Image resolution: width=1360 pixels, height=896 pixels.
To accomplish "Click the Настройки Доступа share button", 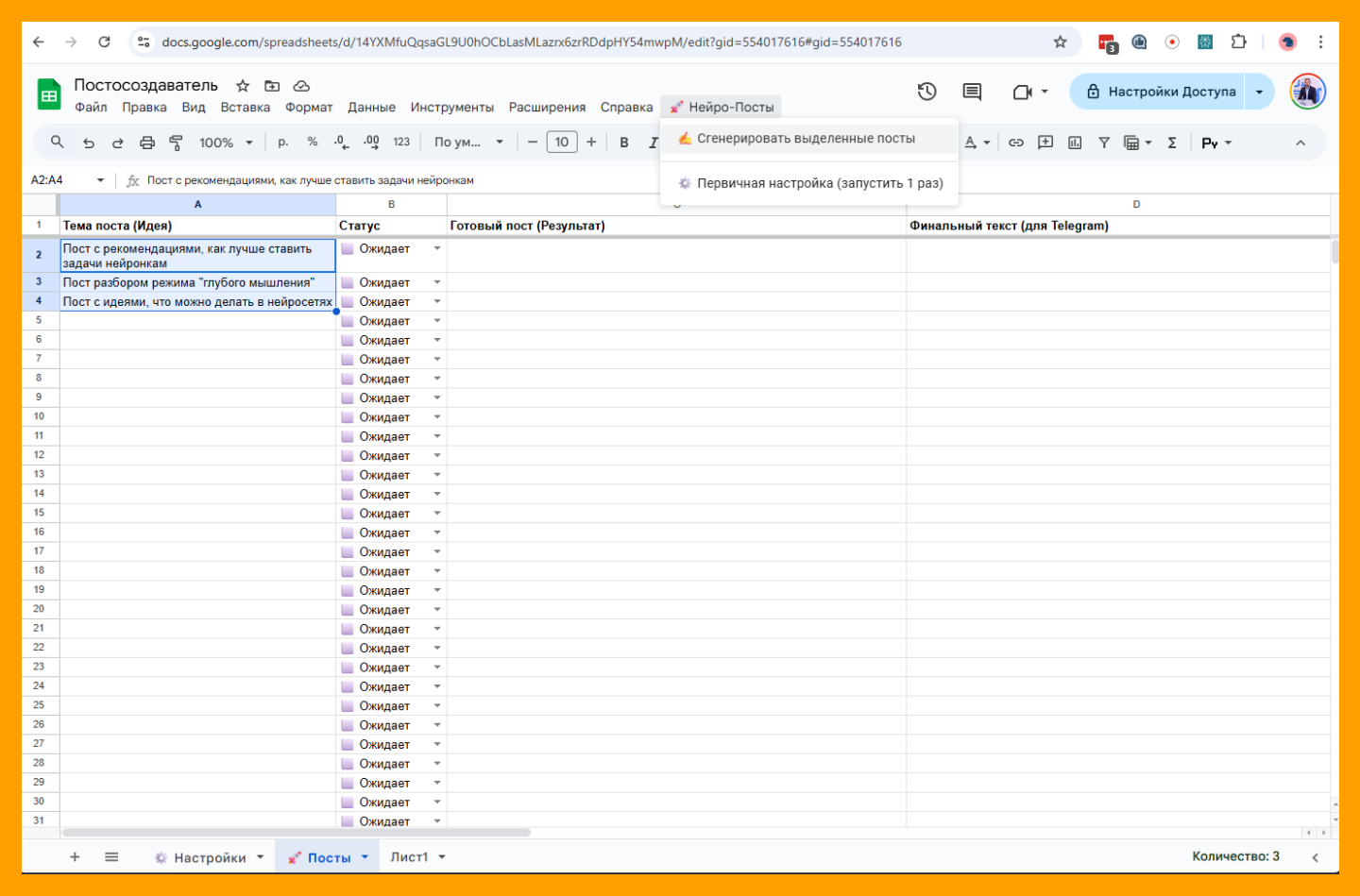I will [1160, 92].
